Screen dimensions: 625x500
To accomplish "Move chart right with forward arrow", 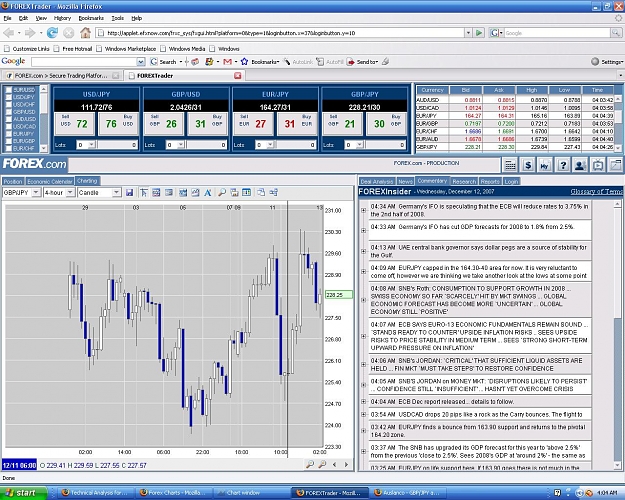I will (346, 465).
